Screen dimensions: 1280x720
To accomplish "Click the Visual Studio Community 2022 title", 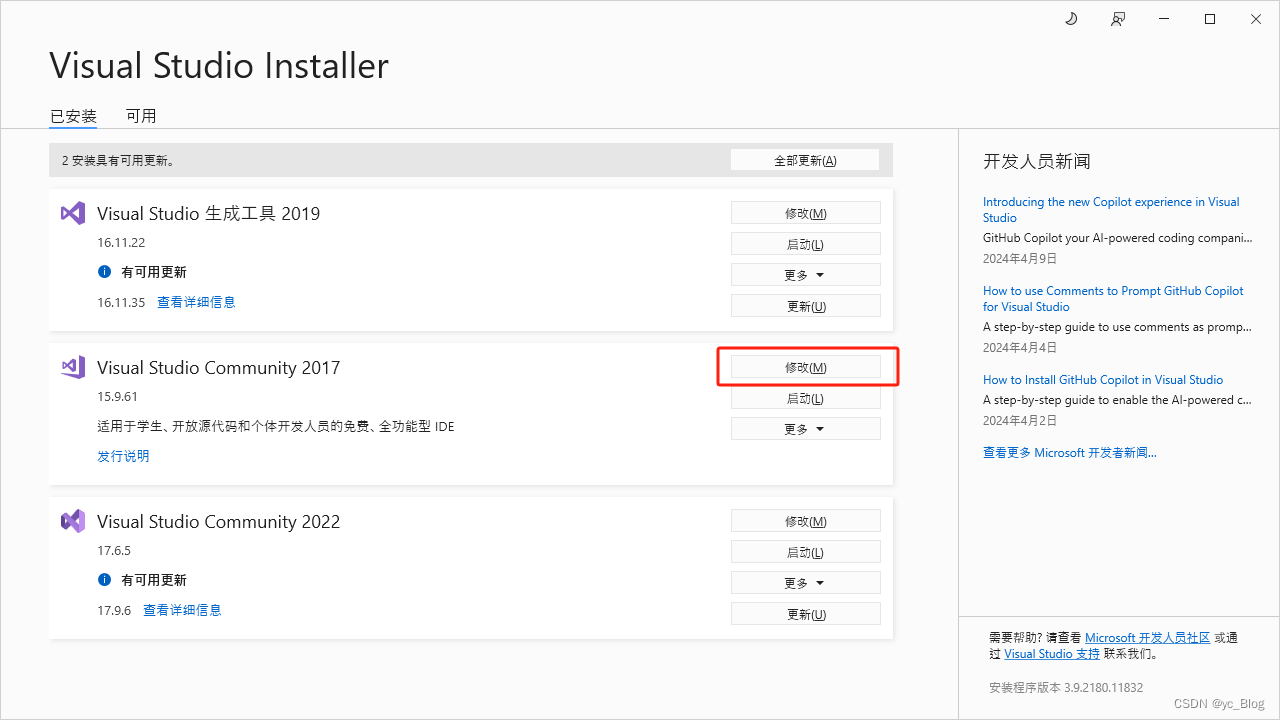I will (x=218, y=521).
